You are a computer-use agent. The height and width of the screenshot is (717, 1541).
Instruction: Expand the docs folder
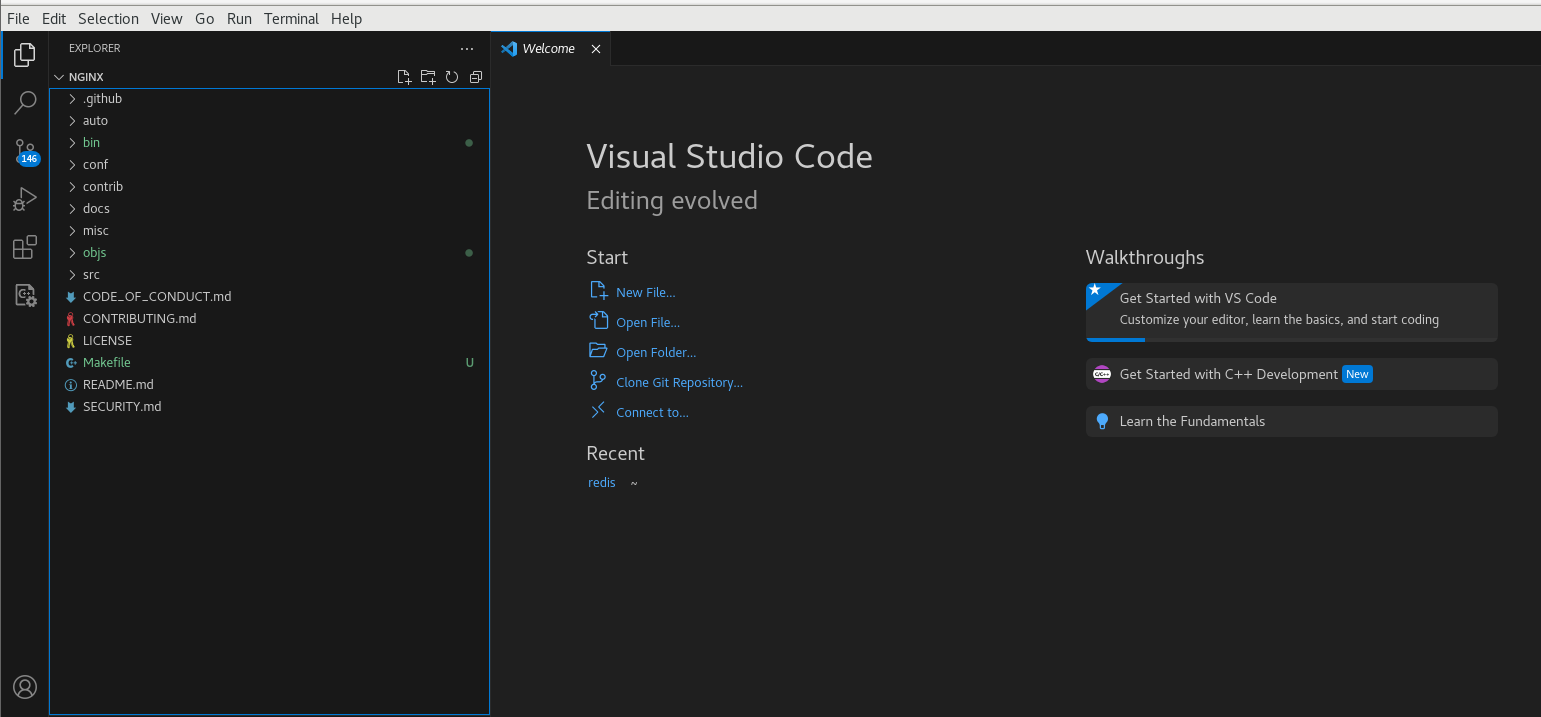coord(72,209)
